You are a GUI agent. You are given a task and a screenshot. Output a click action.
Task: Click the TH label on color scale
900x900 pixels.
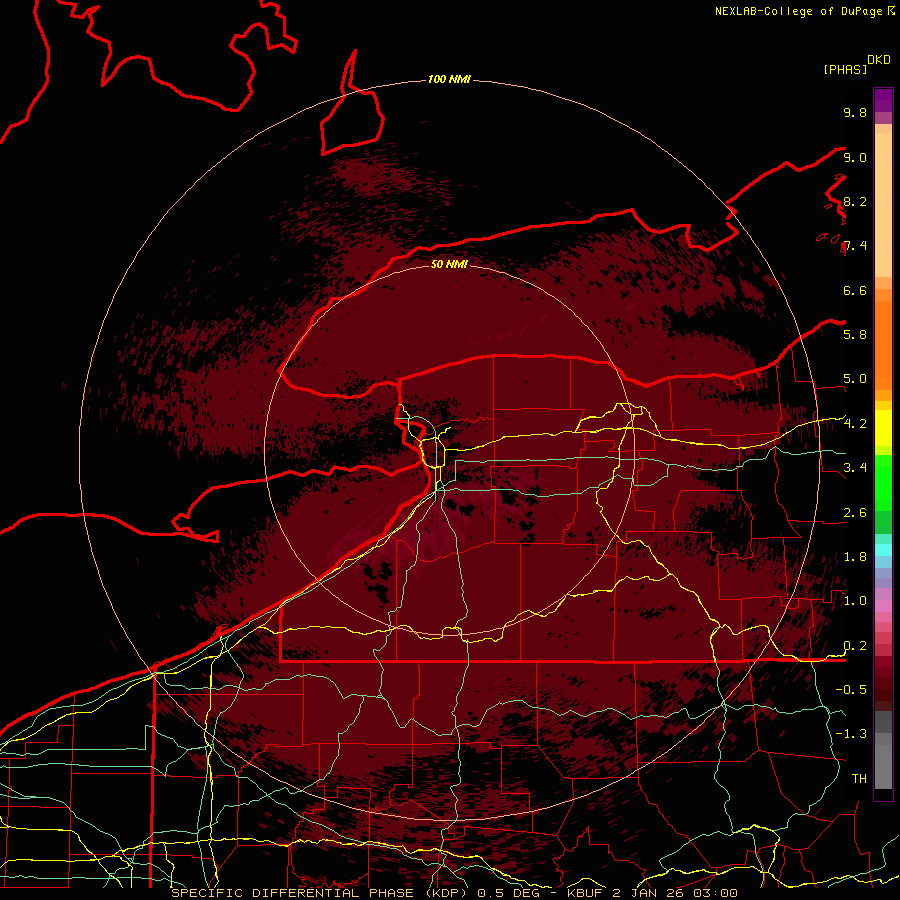click(859, 778)
